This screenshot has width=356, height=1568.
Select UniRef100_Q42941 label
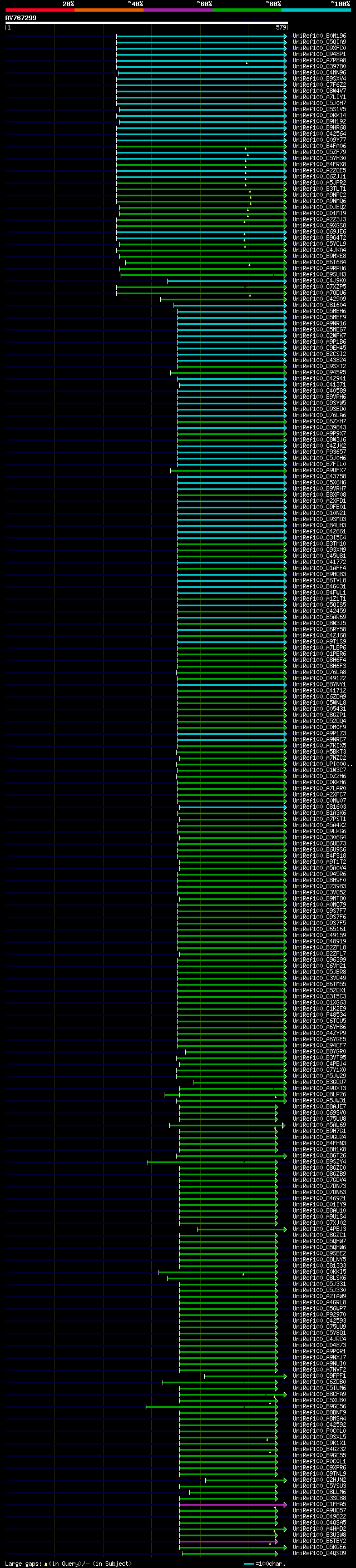[x=319, y=379]
